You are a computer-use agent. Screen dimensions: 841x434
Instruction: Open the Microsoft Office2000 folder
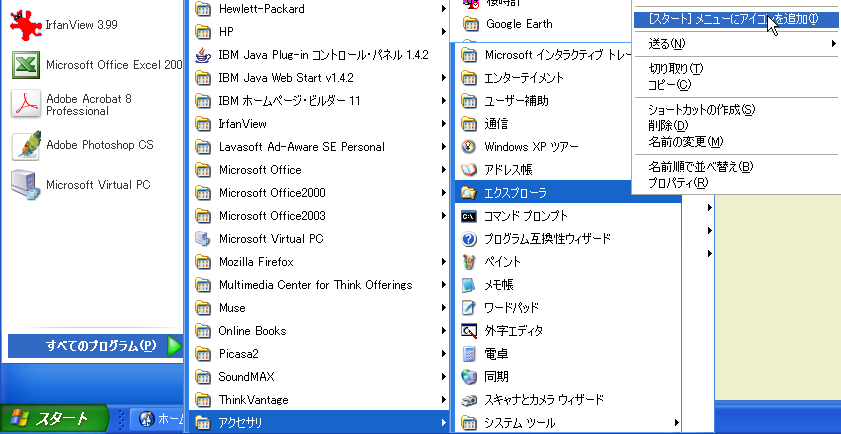(321, 193)
